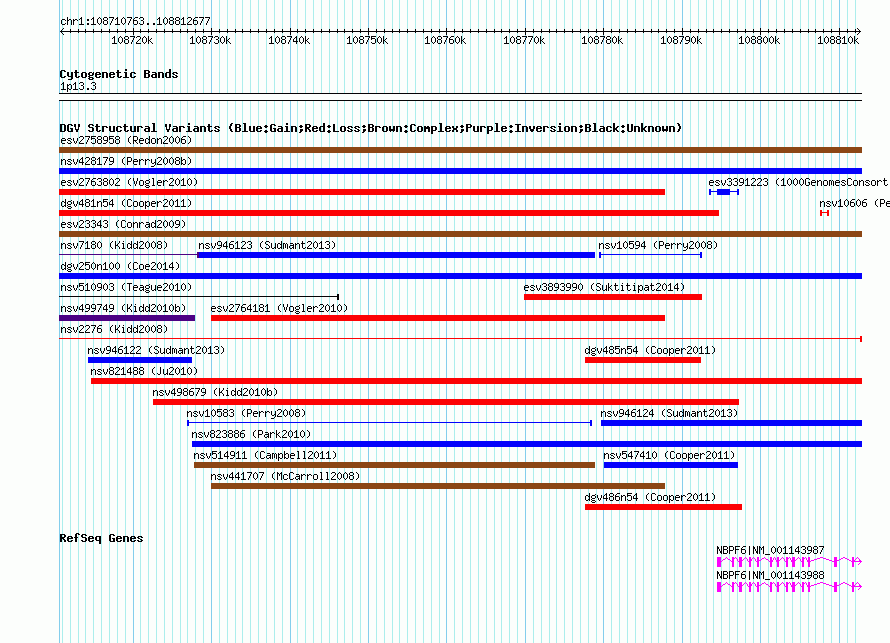Click the thin red nsv2276 line
The image size is (890, 643).
(460, 339)
